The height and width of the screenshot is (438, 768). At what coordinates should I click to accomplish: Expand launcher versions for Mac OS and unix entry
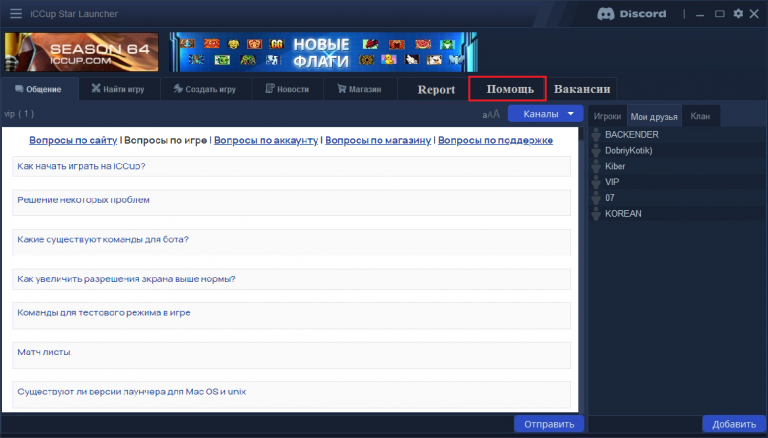(291, 394)
